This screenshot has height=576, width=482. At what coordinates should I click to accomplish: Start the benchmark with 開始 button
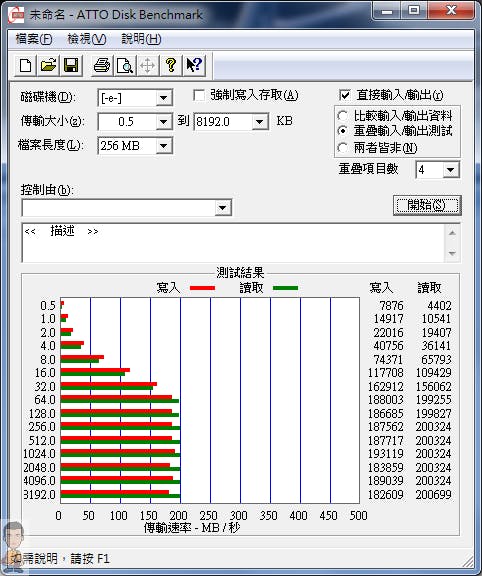pos(427,205)
